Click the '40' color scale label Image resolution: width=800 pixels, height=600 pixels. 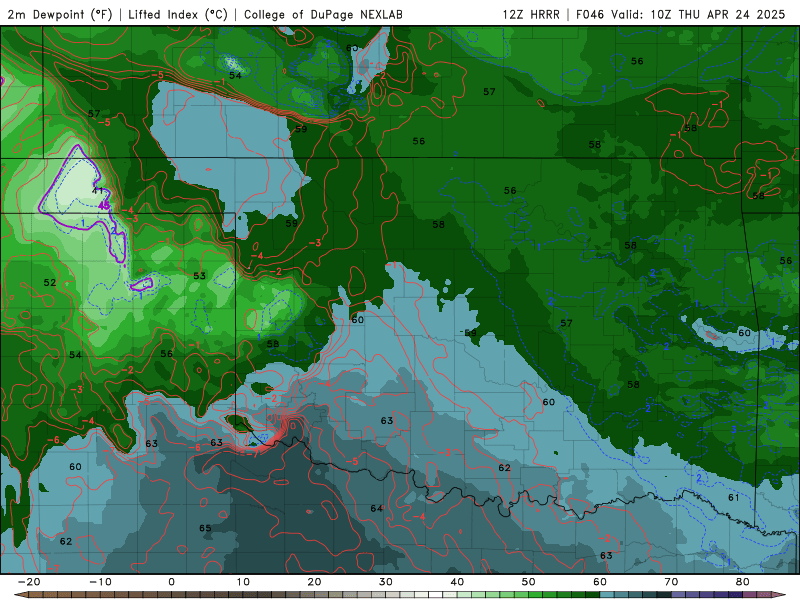(457, 582)
